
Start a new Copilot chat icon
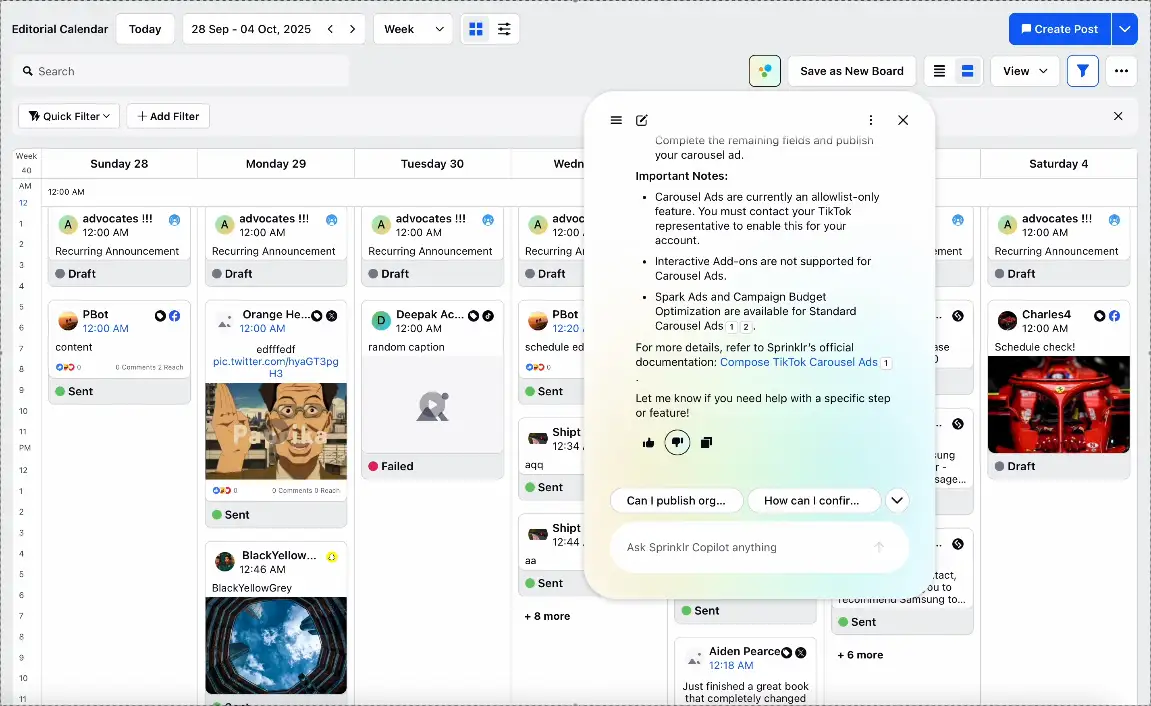tap(642, 120)
